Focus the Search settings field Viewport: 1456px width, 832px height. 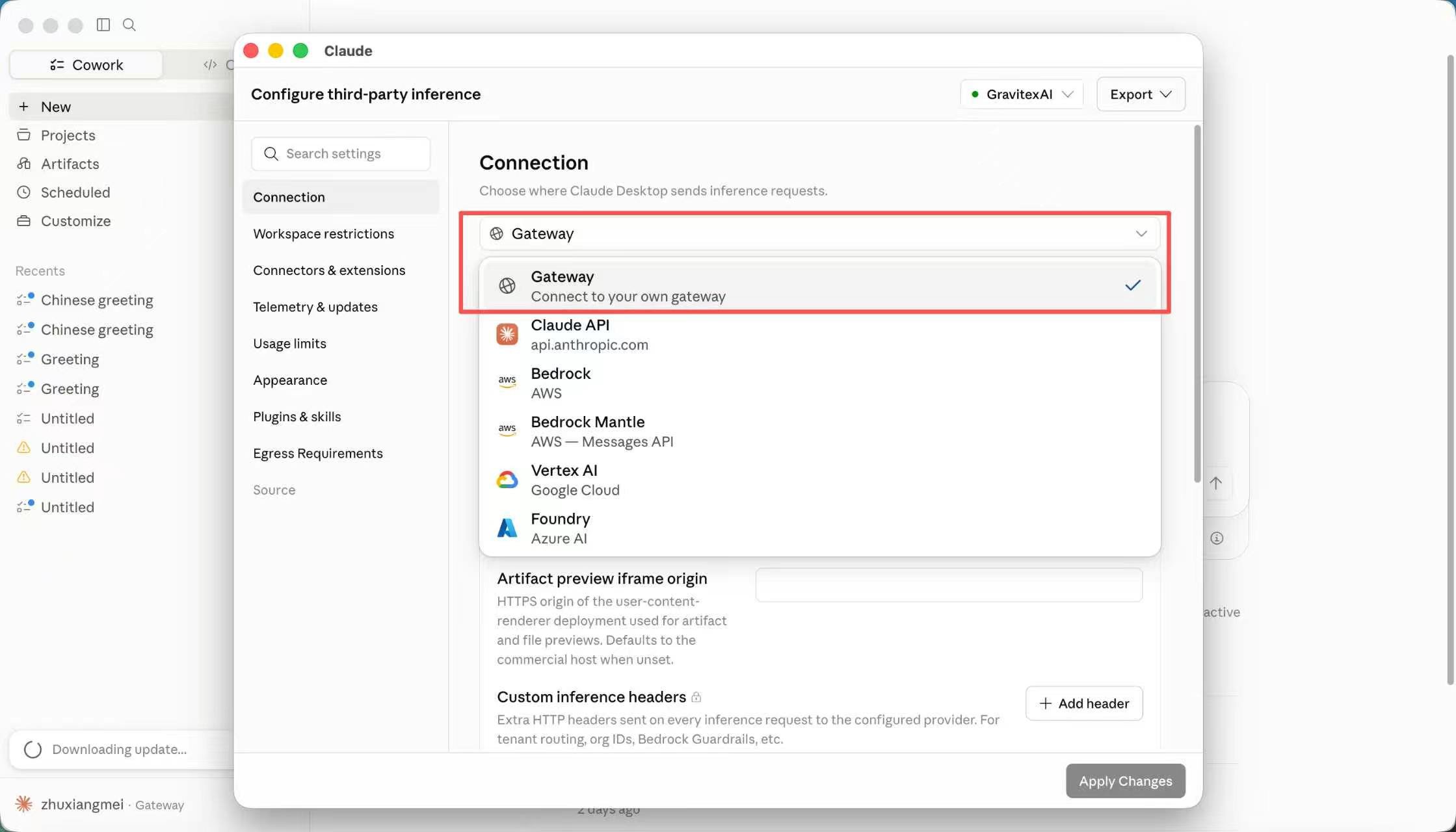pyautogui.click(x=341, y=153)
